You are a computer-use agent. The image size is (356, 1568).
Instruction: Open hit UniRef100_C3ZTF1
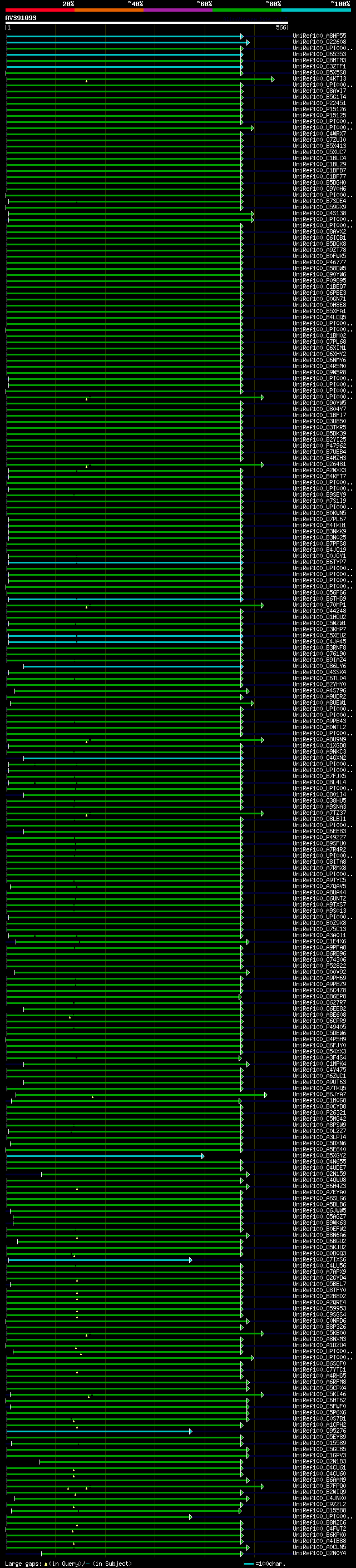pyautogui.click(x=319, y=66)
